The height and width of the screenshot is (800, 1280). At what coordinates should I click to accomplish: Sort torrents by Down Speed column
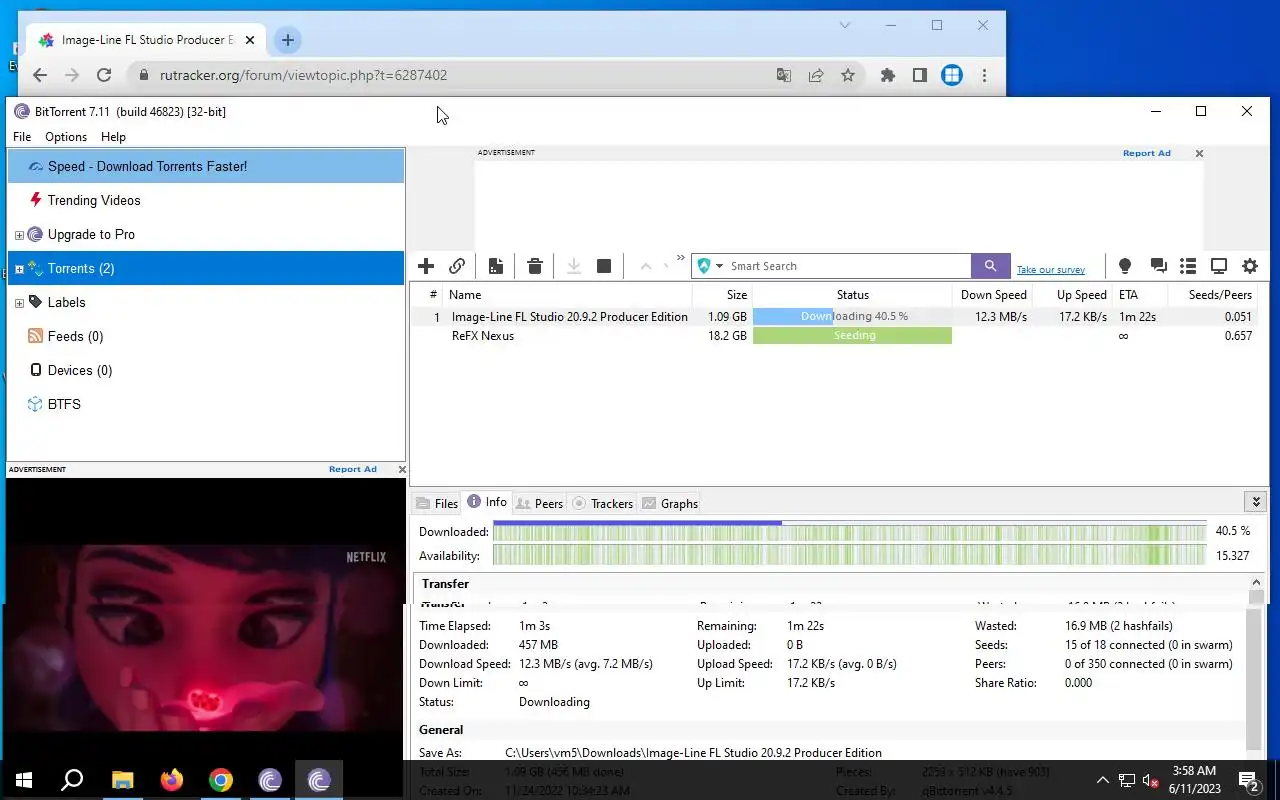point(993,295)
